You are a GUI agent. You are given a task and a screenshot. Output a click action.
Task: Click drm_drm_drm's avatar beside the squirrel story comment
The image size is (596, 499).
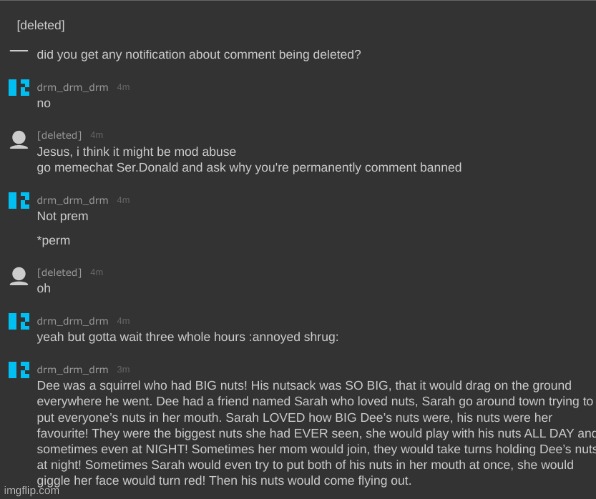point(19,369)
